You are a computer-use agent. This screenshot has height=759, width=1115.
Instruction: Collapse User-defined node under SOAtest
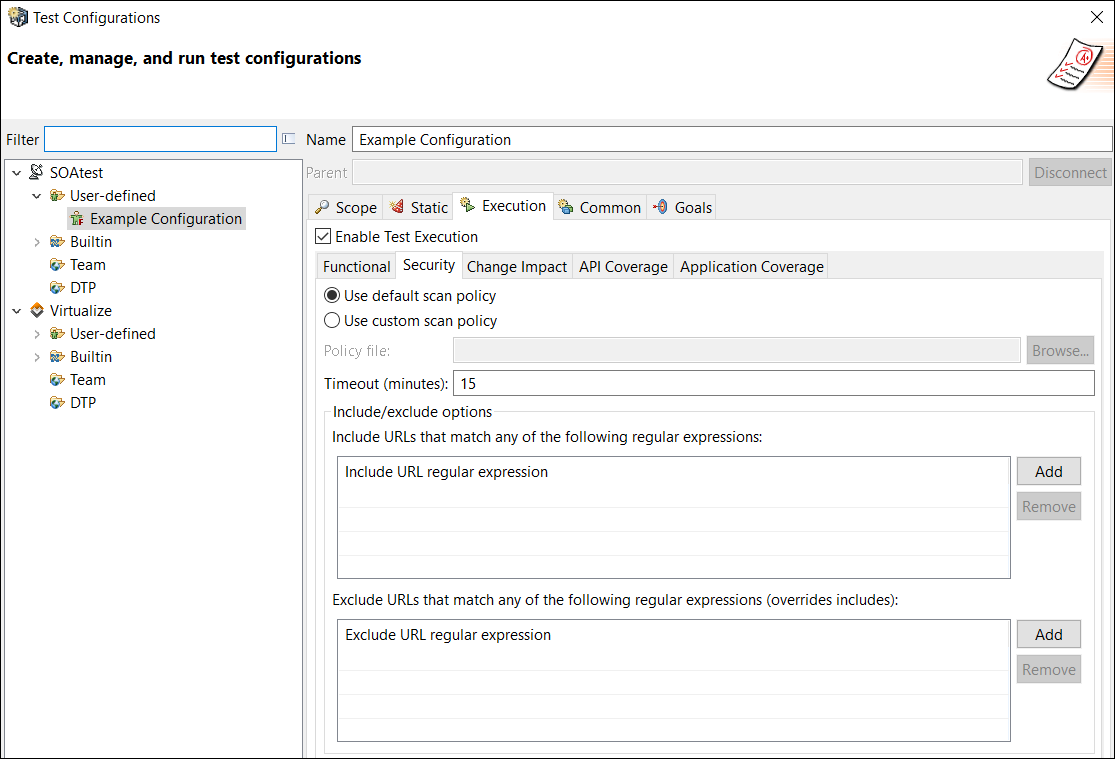[x=37, y=196]
